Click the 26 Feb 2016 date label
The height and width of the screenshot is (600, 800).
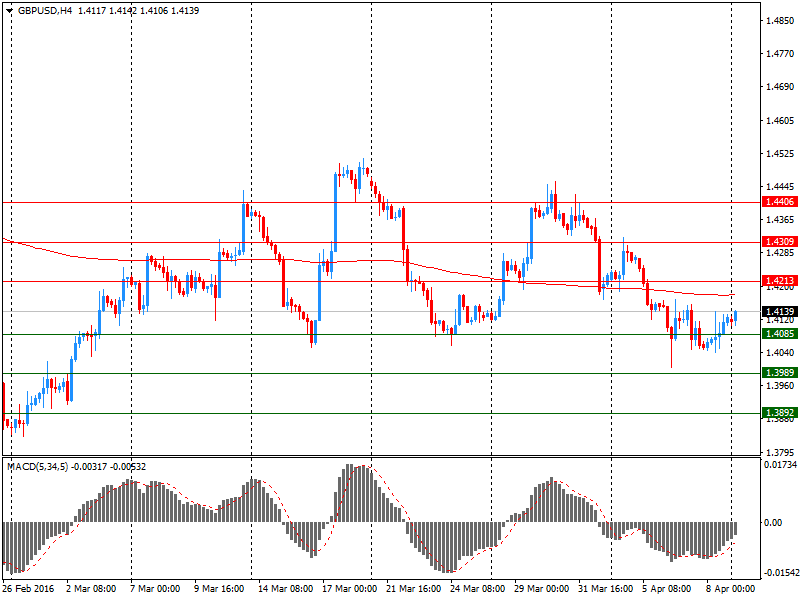[28, 589]
